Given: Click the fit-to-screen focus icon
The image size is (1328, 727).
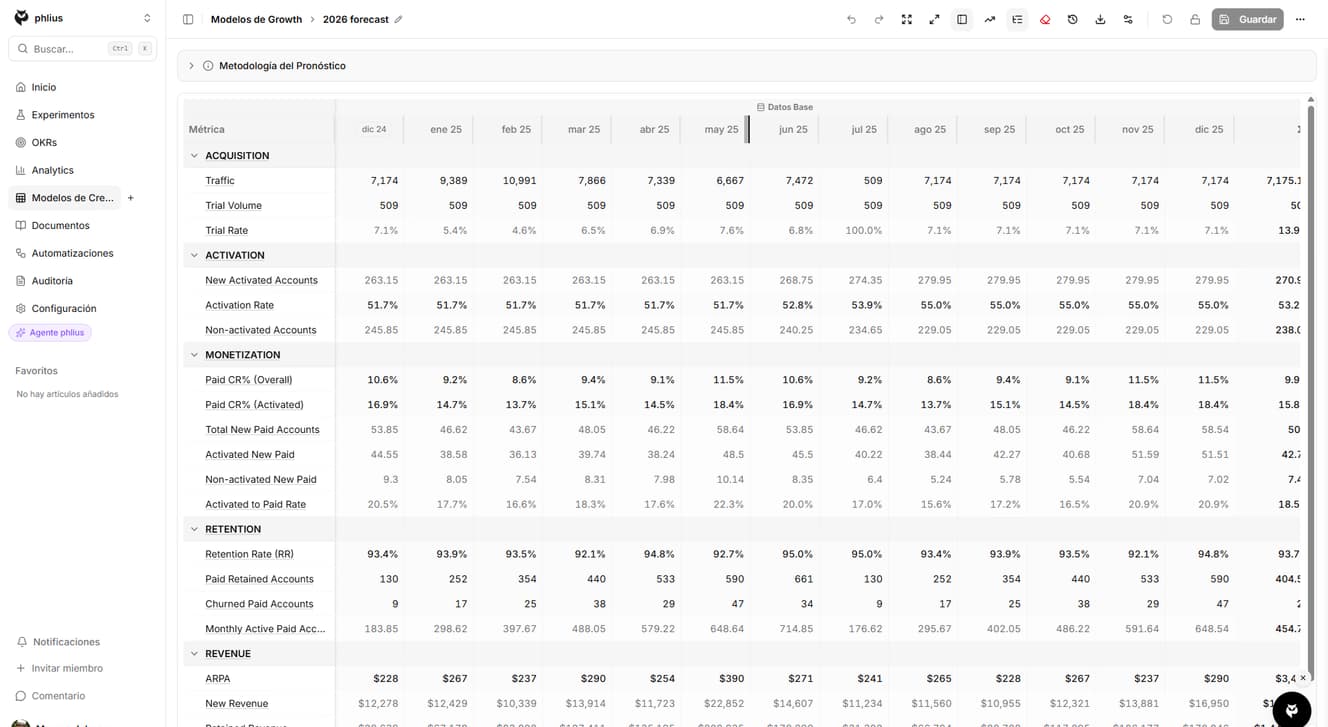Looking at the screenshot, I should (906, 19).
